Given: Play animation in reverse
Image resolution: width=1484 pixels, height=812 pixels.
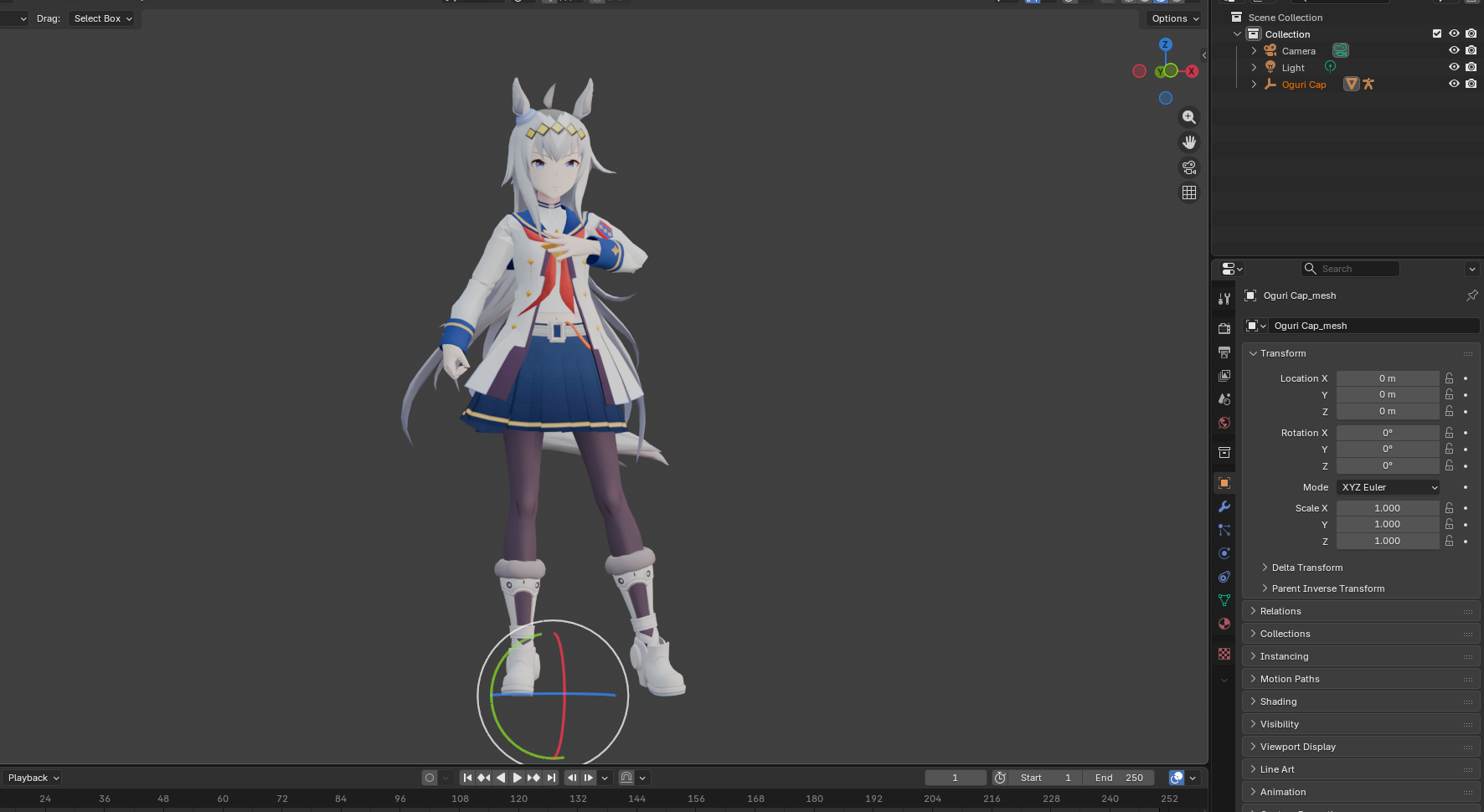Looking at the screenshot, I should coord(501,778).
